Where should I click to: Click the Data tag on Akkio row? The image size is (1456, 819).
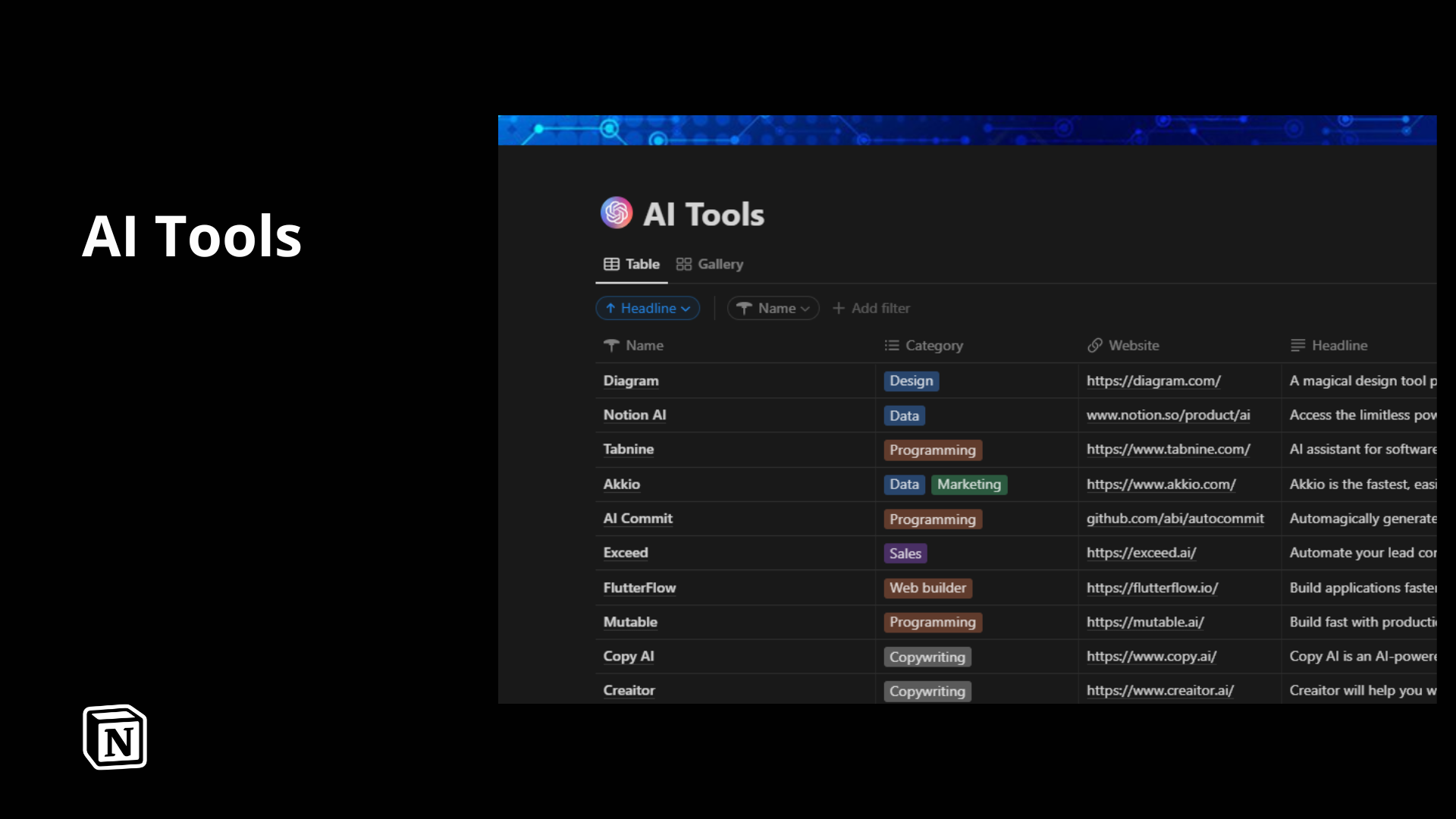coord(905,484)
